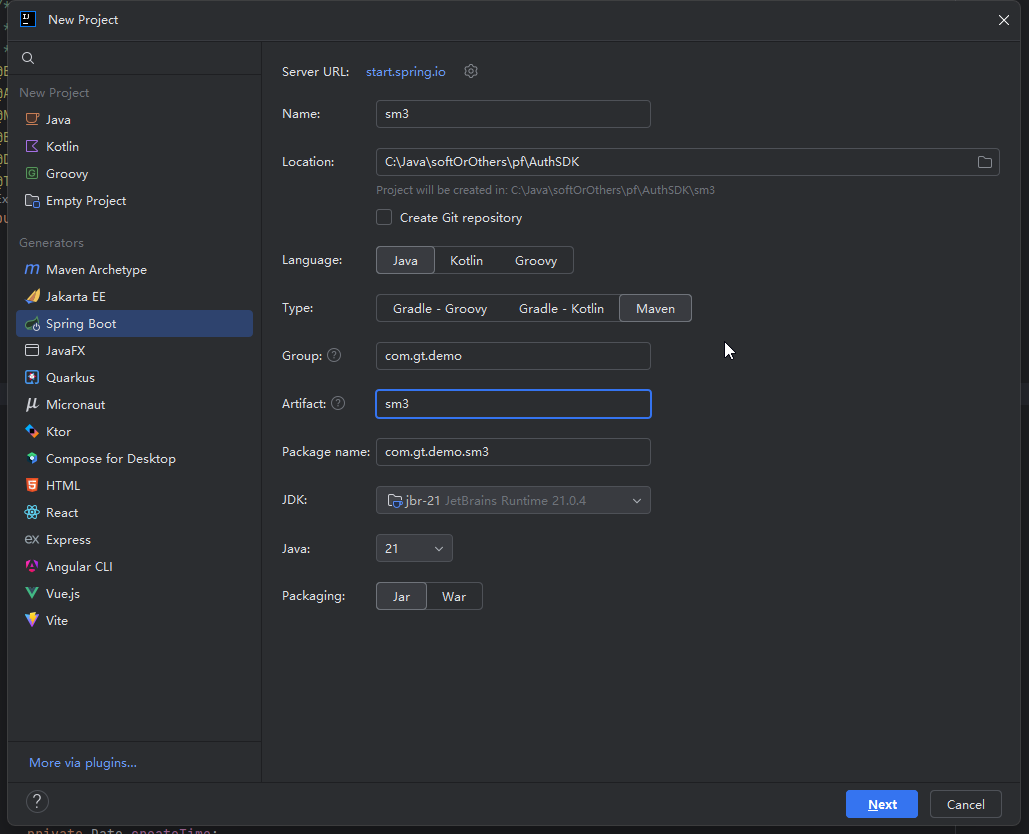Select Maven Archetype generator
This screenshot has width=1029, height=834.
pos(134,269)
